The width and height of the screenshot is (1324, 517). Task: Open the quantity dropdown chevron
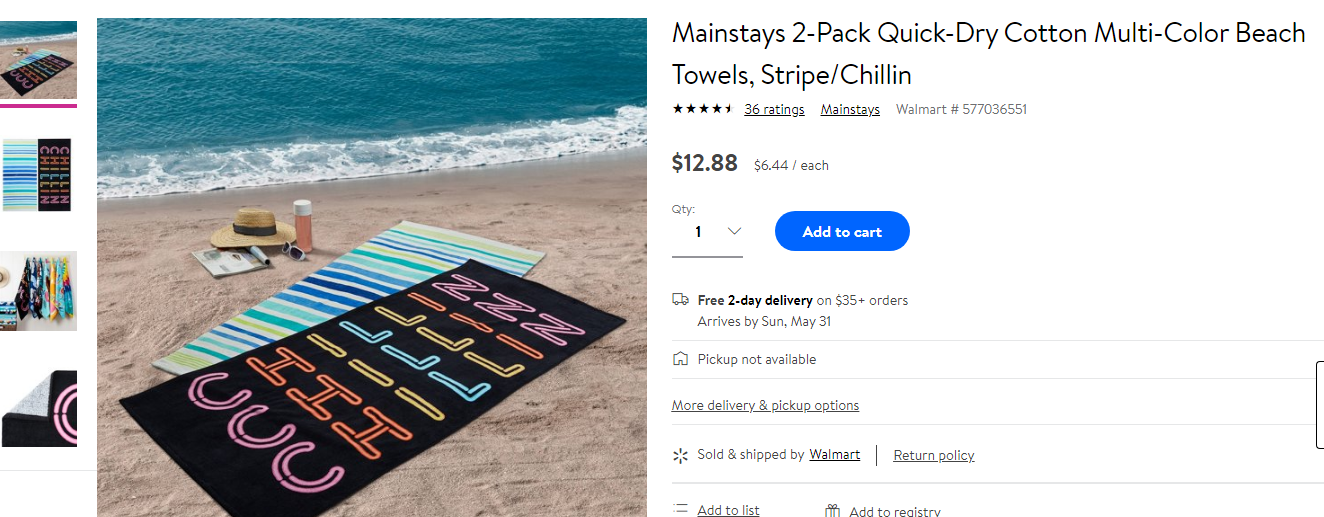[734, 231]
